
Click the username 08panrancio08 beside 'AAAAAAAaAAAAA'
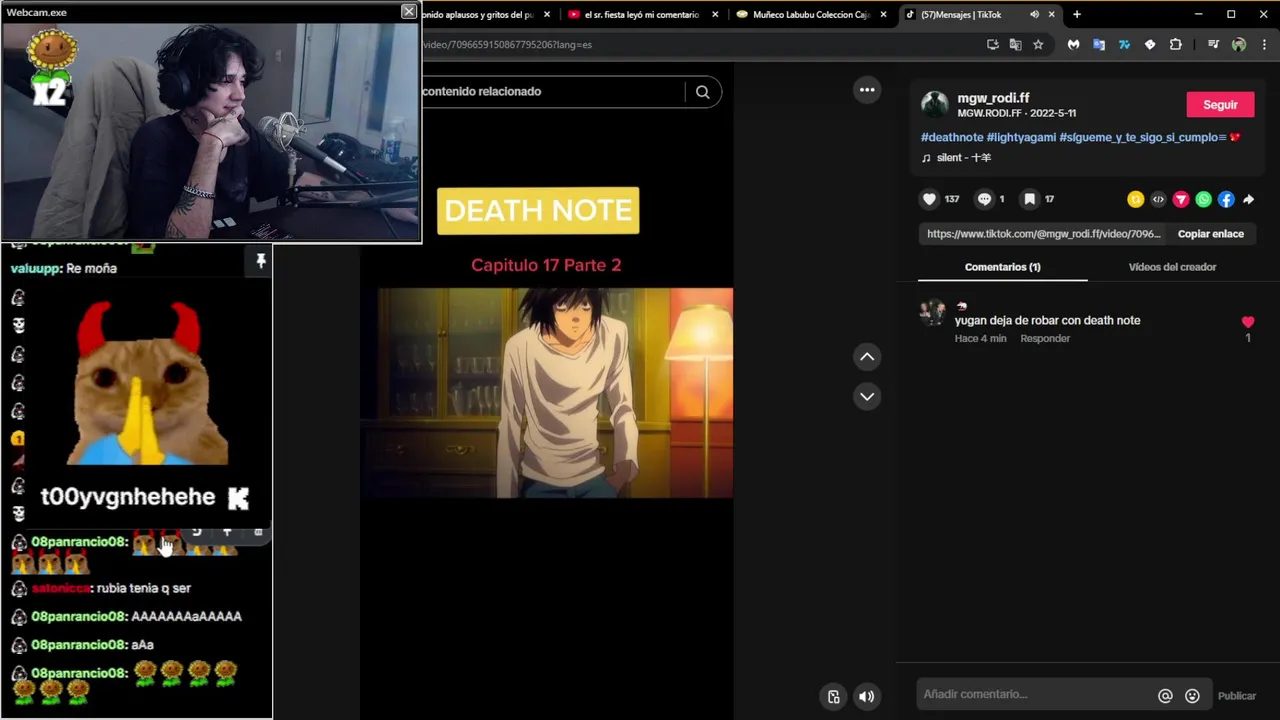79,617
